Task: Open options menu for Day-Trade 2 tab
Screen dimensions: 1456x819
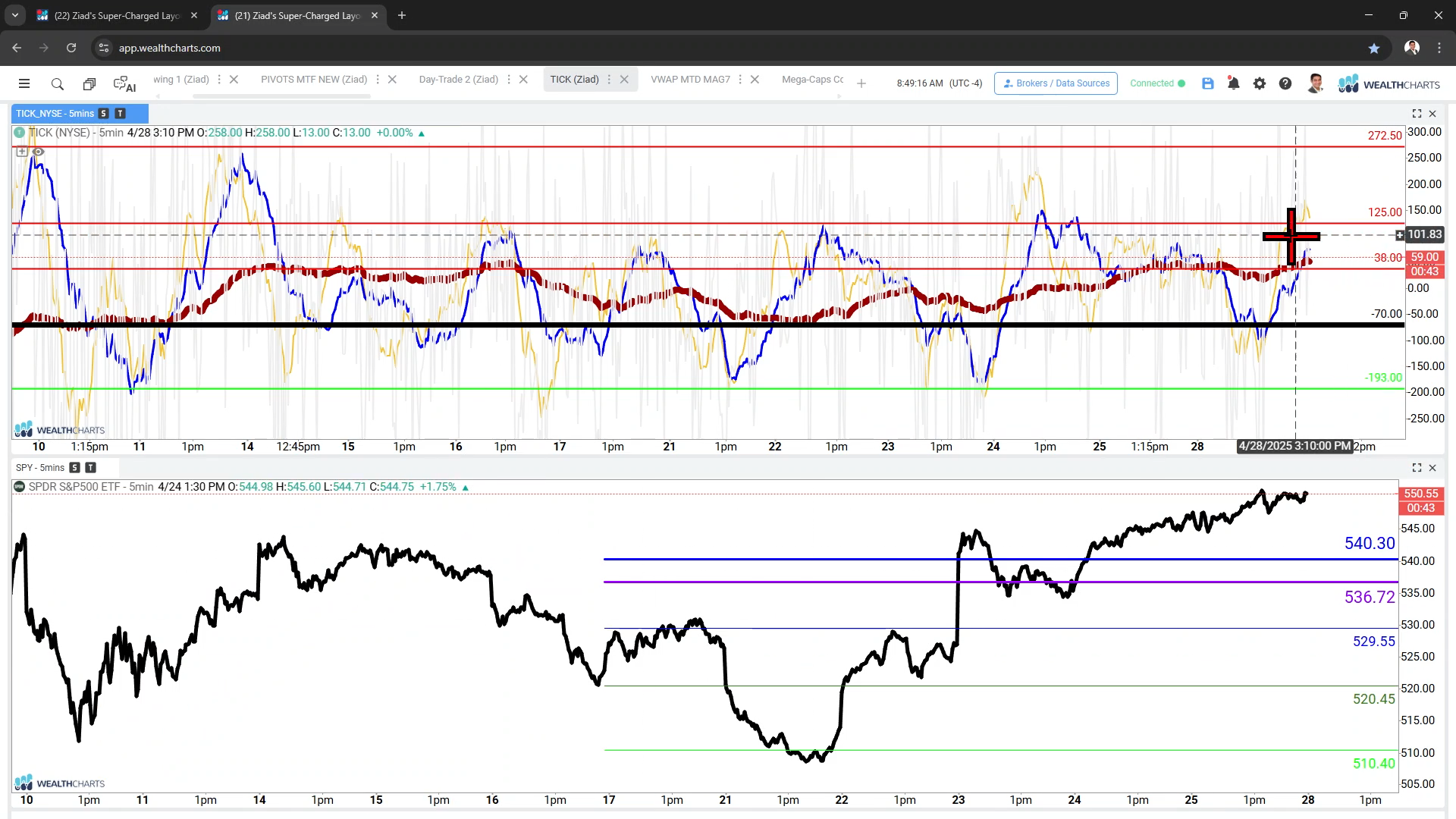Action: pos(509,80)
